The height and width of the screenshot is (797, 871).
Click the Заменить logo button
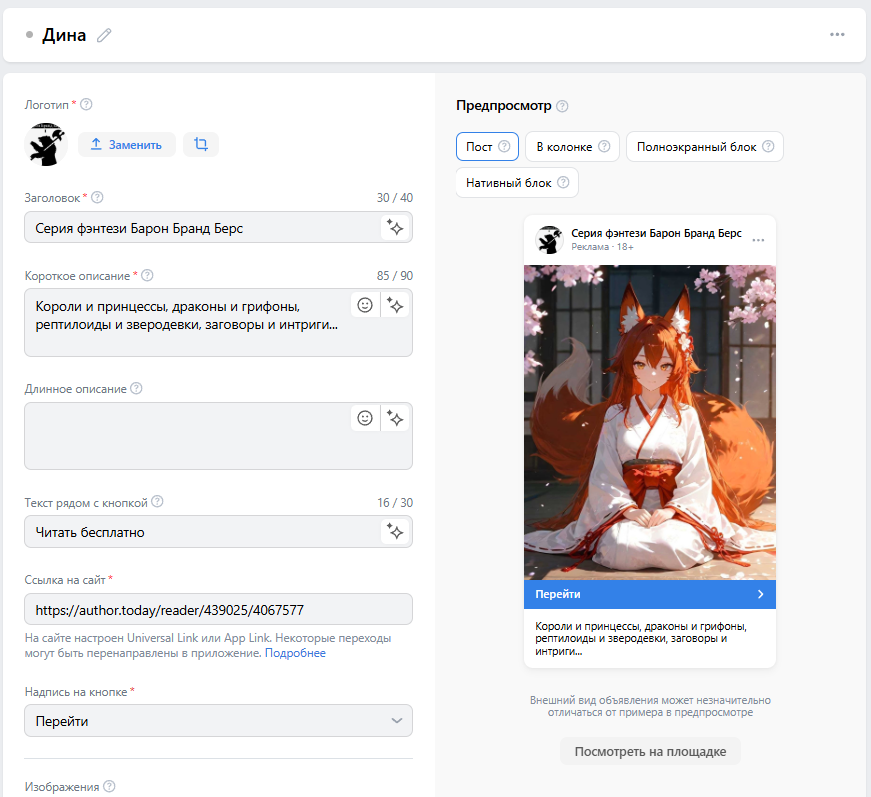point(127,144)
